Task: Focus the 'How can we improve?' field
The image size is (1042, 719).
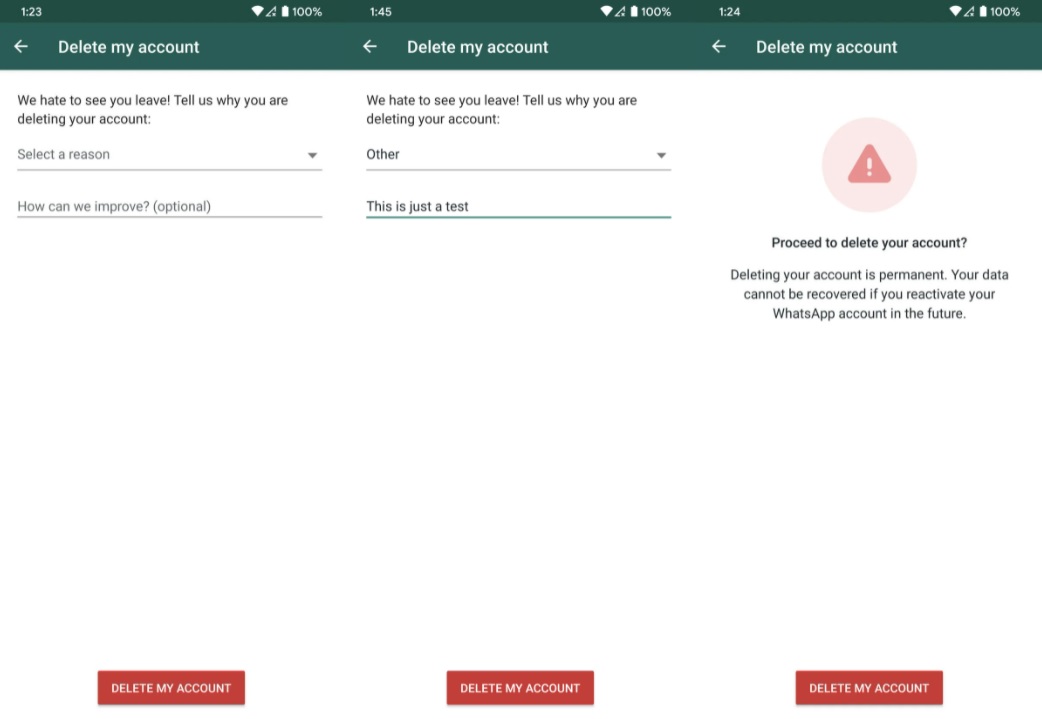Action: click(169, 207)
